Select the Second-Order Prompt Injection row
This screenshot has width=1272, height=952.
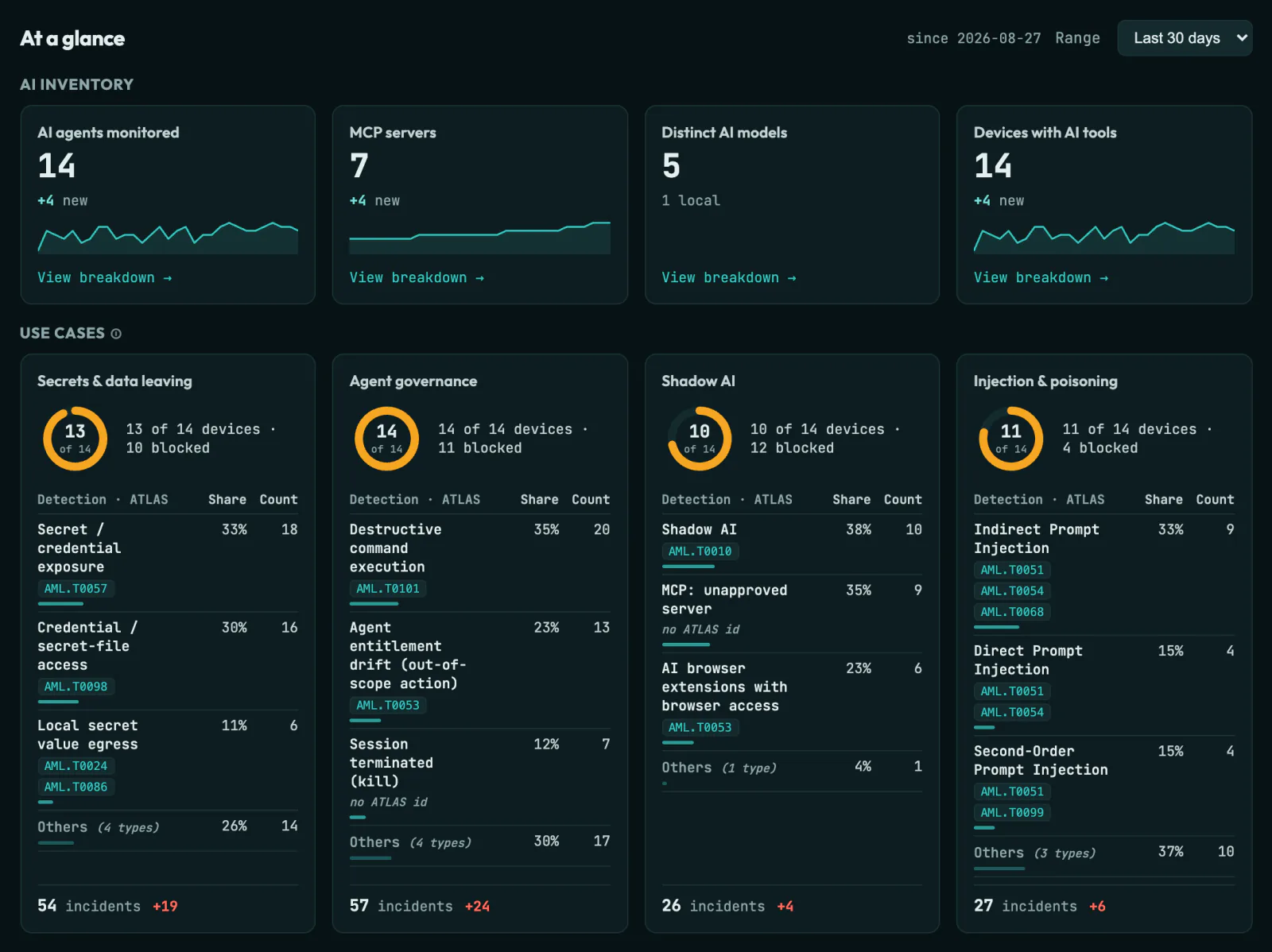1104,785
